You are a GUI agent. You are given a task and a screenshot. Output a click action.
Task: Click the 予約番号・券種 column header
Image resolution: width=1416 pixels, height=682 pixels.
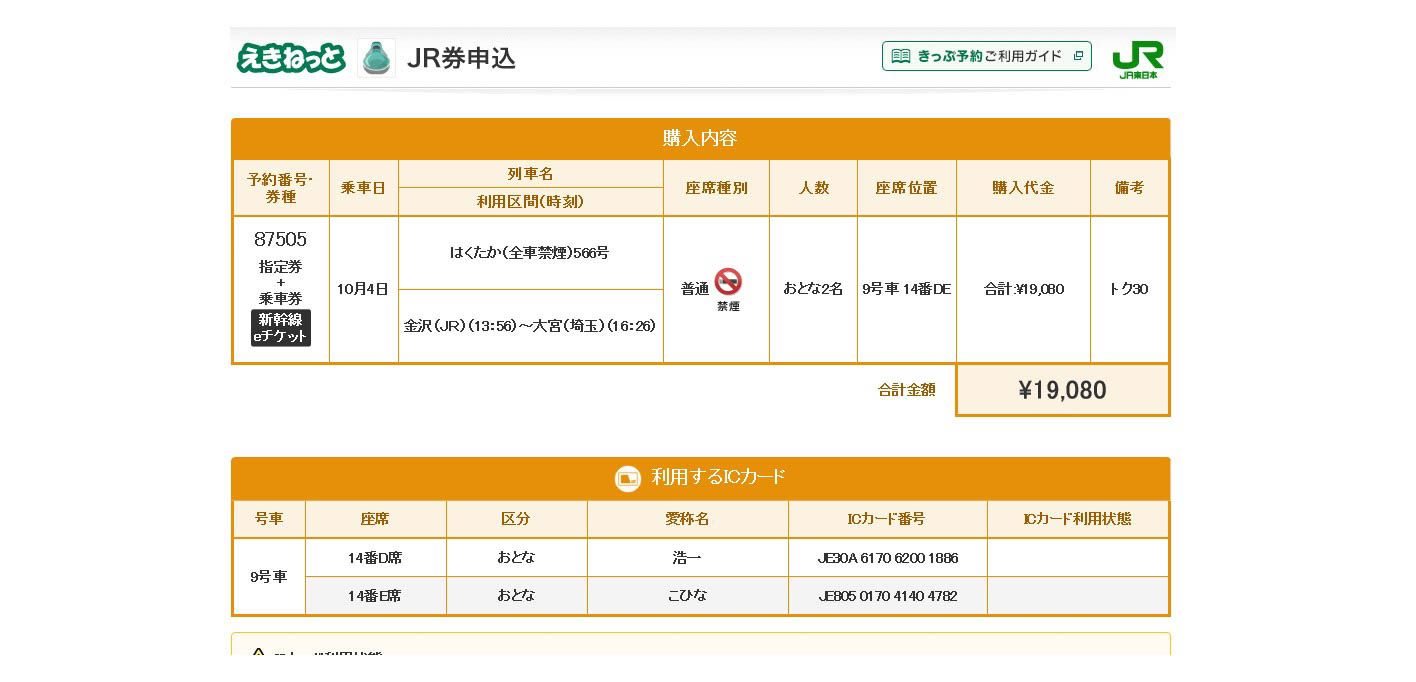point(281,188)
